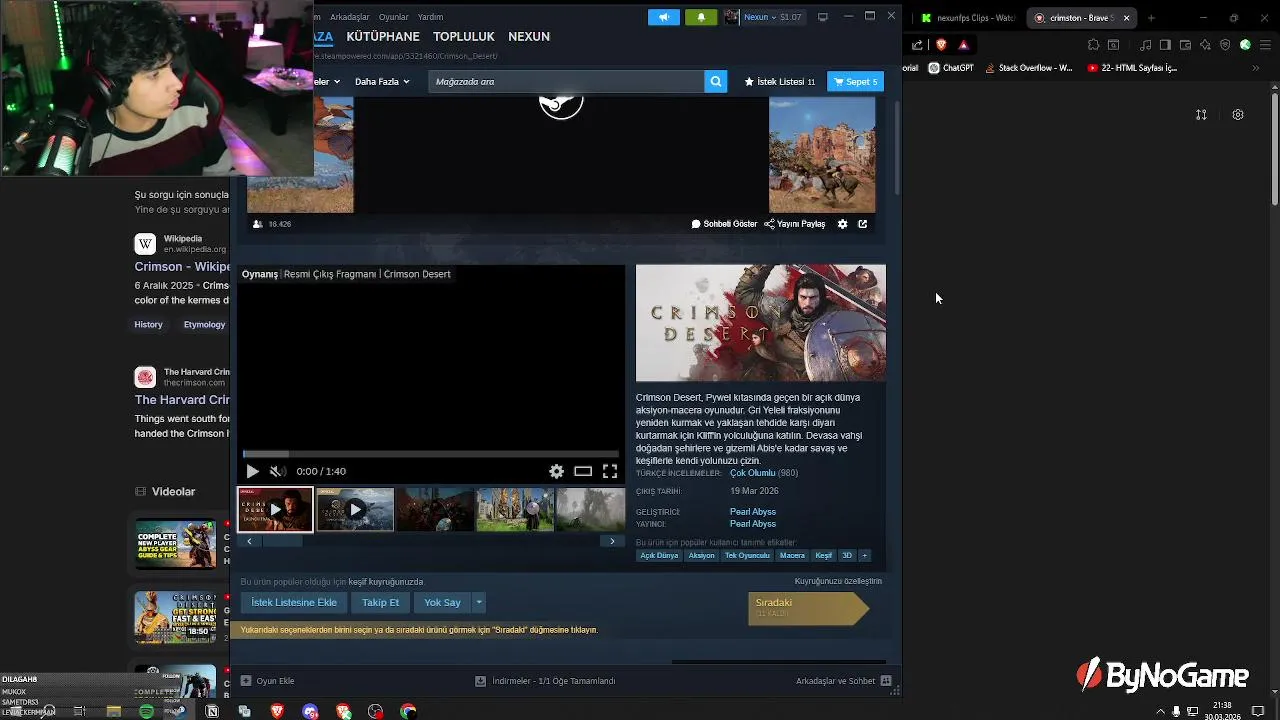Toggle theater mode on the trailer

click(583, 471)
